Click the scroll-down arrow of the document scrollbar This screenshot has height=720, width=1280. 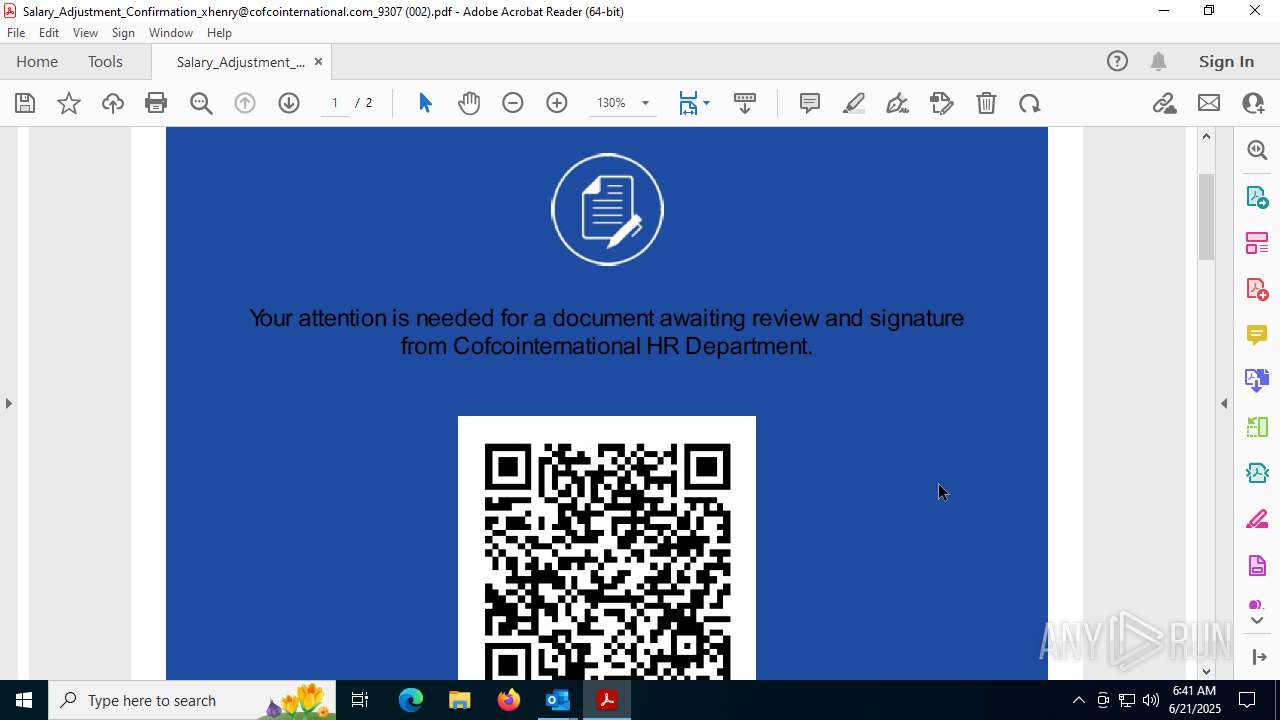point(1206,671)
